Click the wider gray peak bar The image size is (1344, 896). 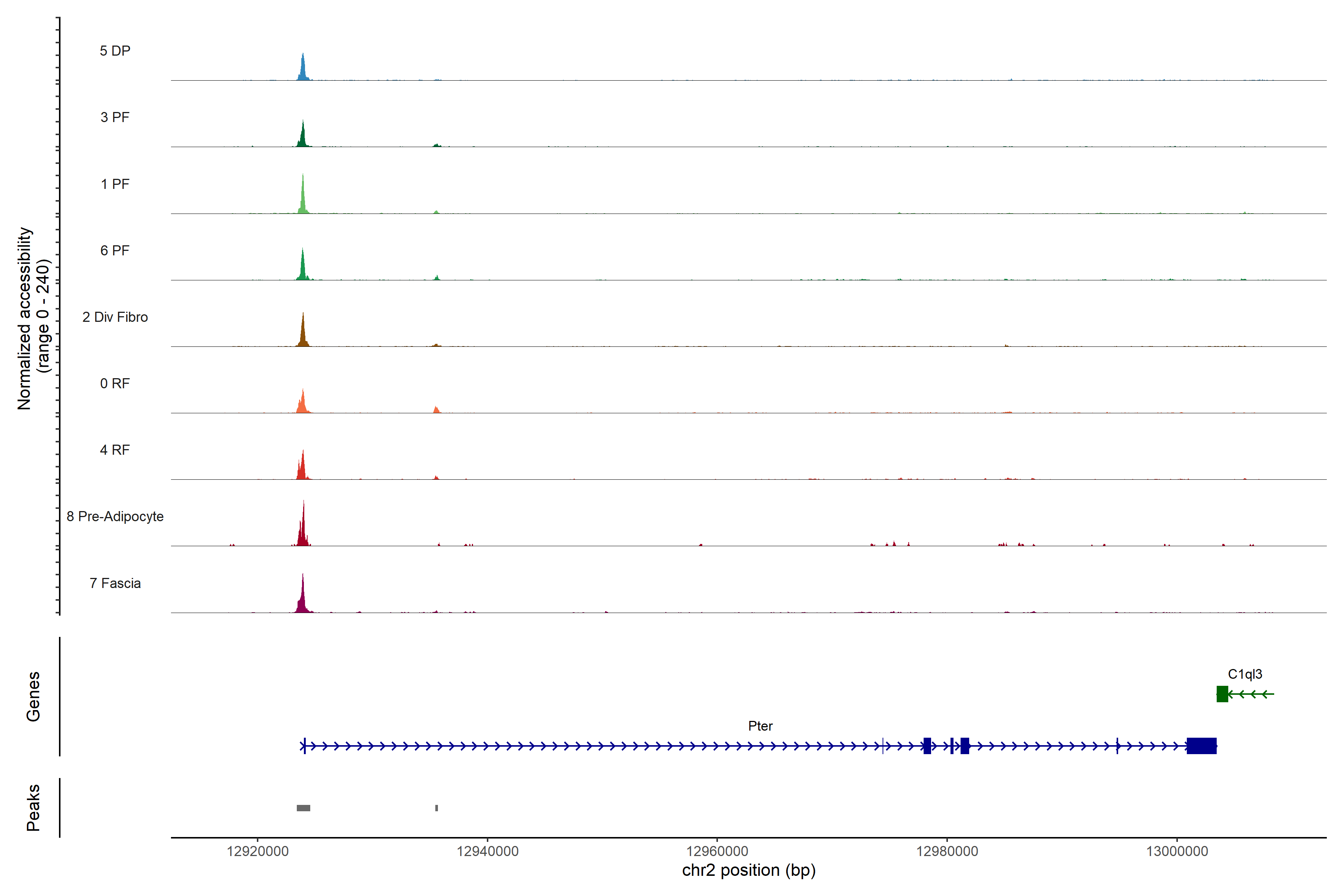304,808
